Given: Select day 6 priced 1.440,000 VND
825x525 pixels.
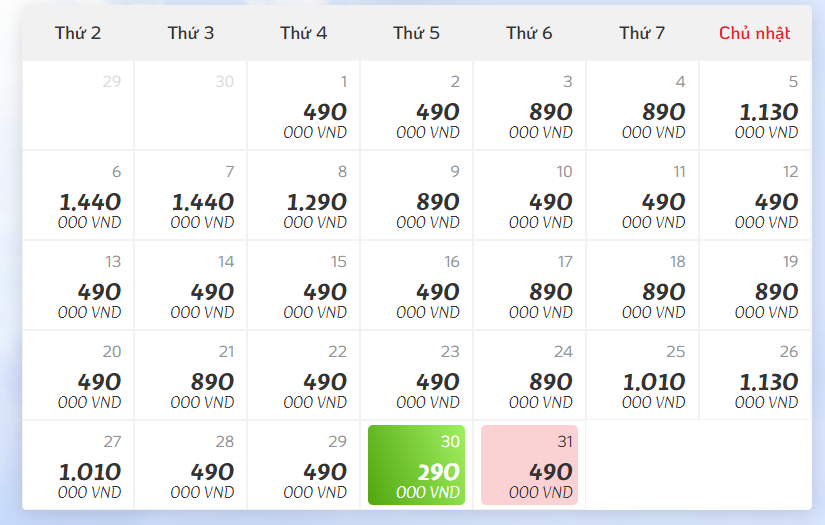Looking at the screenshot, I should point(78,196).
